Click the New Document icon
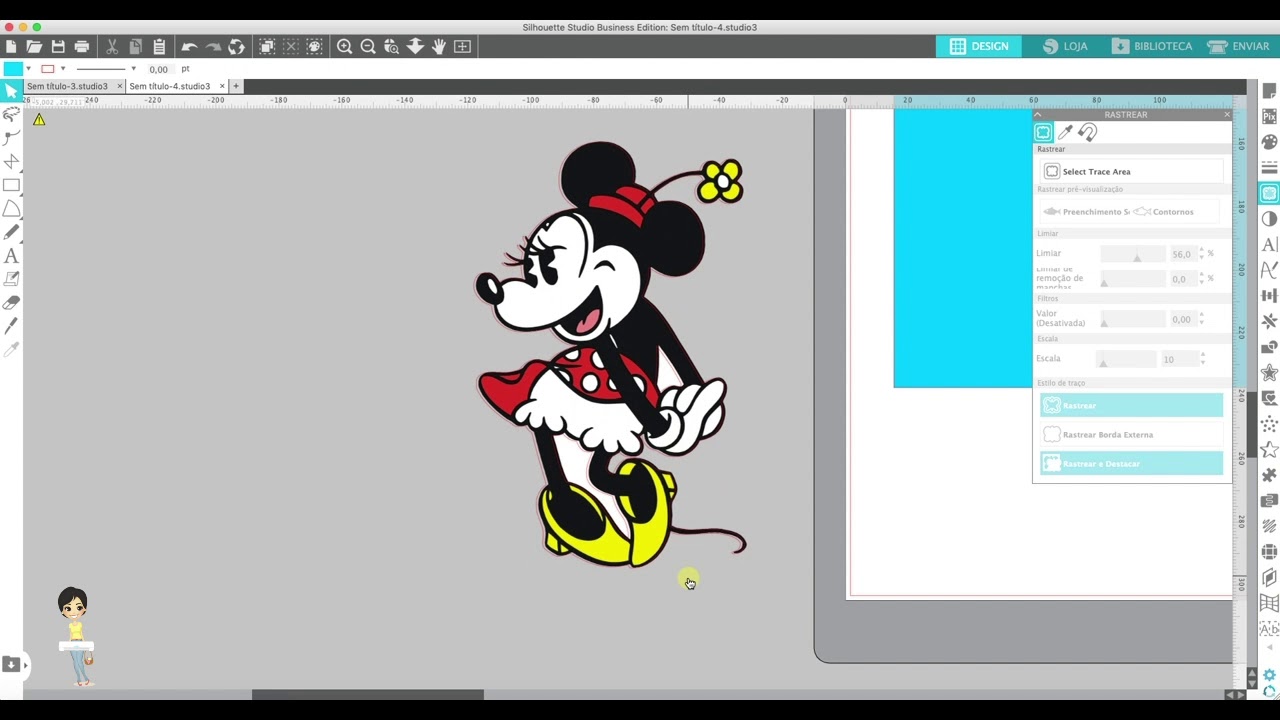Viewport: 1280px width, 720px height. 11,47
